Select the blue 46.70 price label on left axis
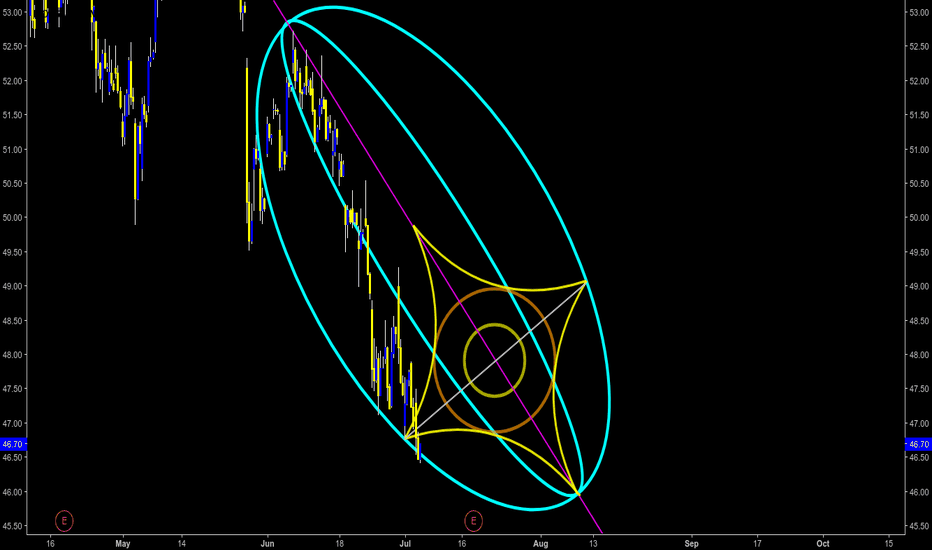The height and width of the screenshot is (550, 932). coord(13,444)
